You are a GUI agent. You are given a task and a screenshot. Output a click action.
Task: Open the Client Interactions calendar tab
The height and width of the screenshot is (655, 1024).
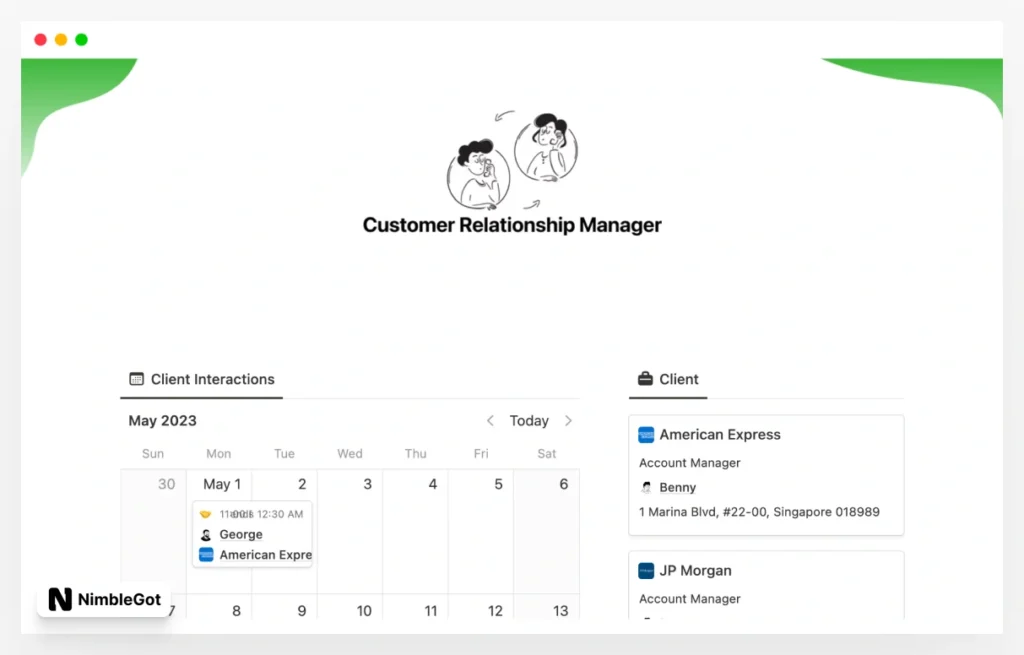click(202, 379)
